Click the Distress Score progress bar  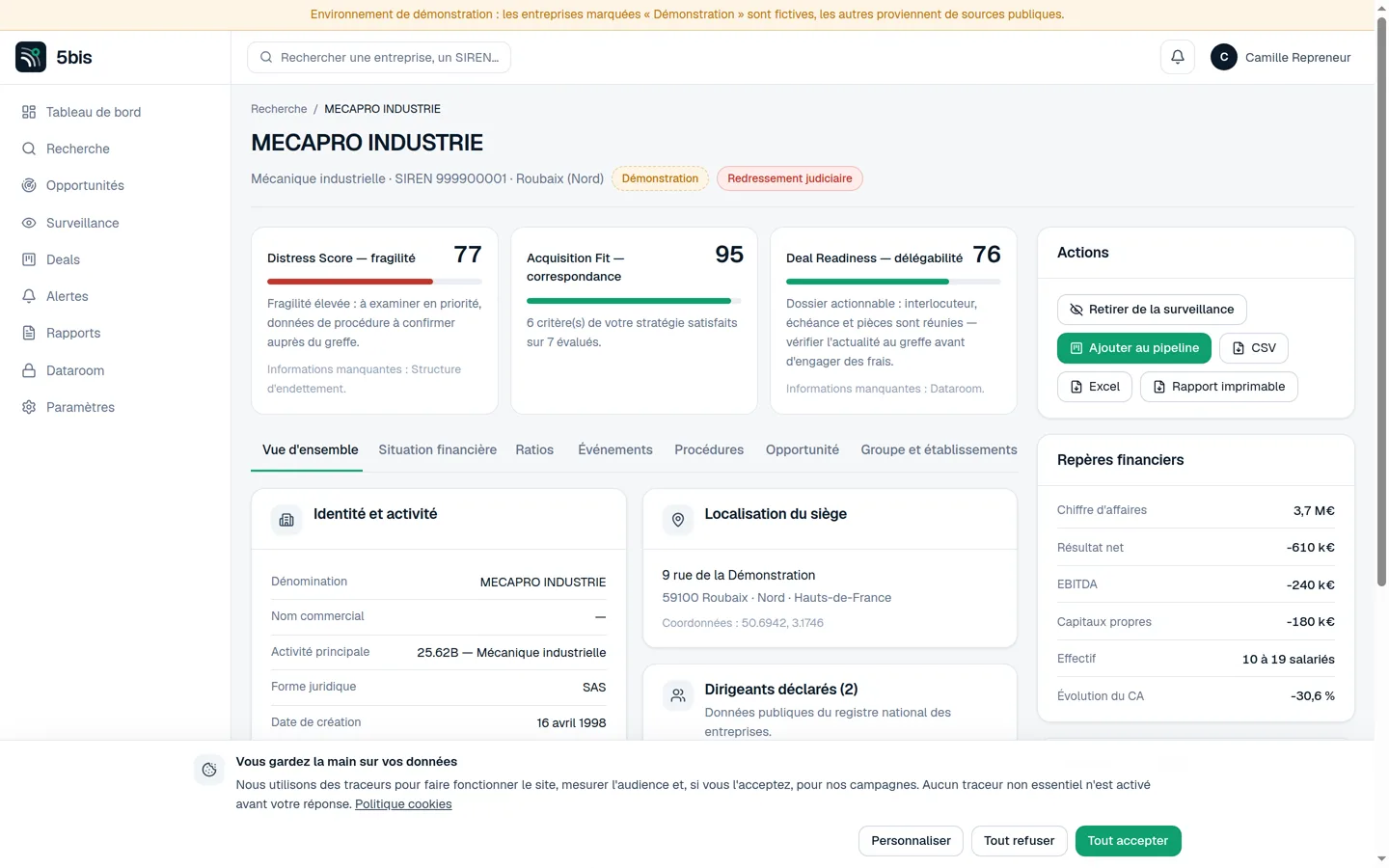(374, 282)
